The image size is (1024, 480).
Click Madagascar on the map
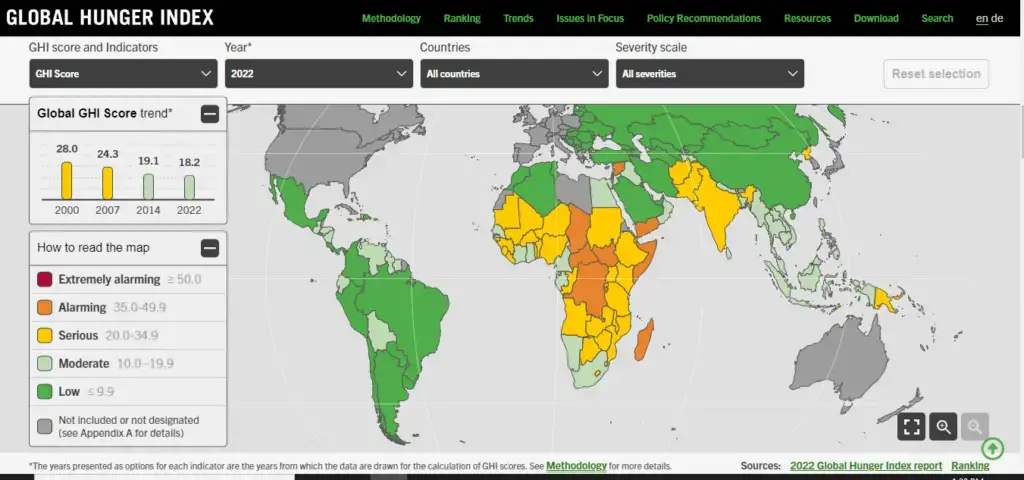(644, 340)
